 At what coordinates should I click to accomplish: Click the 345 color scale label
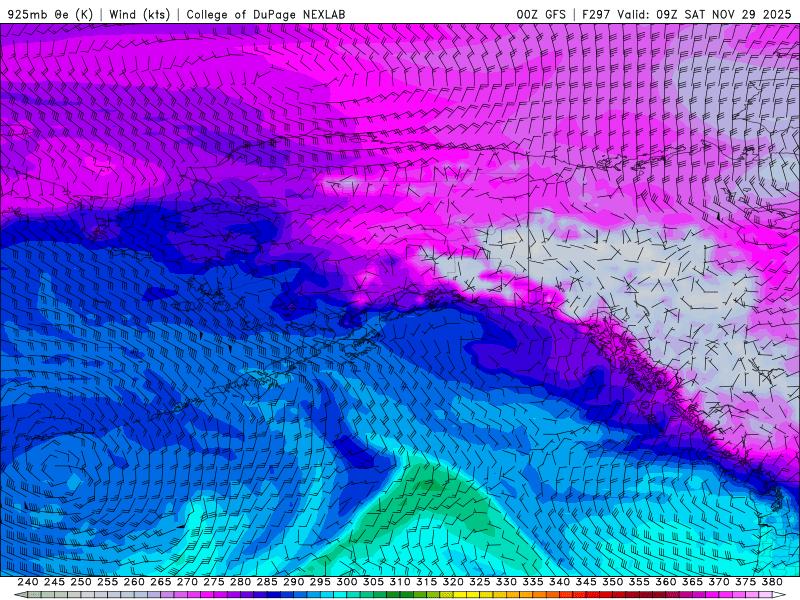click(x=586, y=582)
